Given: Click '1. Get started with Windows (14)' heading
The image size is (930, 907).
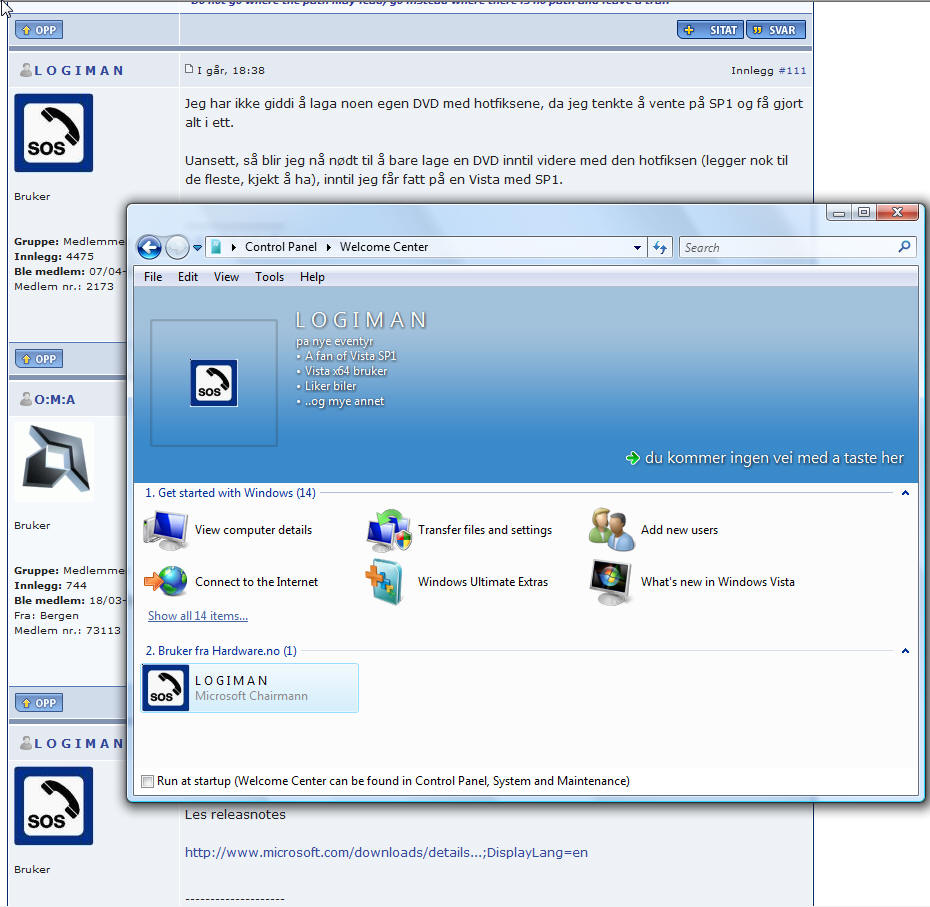Looking at the screenshot, I should pyautogui.click(x=230, y=493).
